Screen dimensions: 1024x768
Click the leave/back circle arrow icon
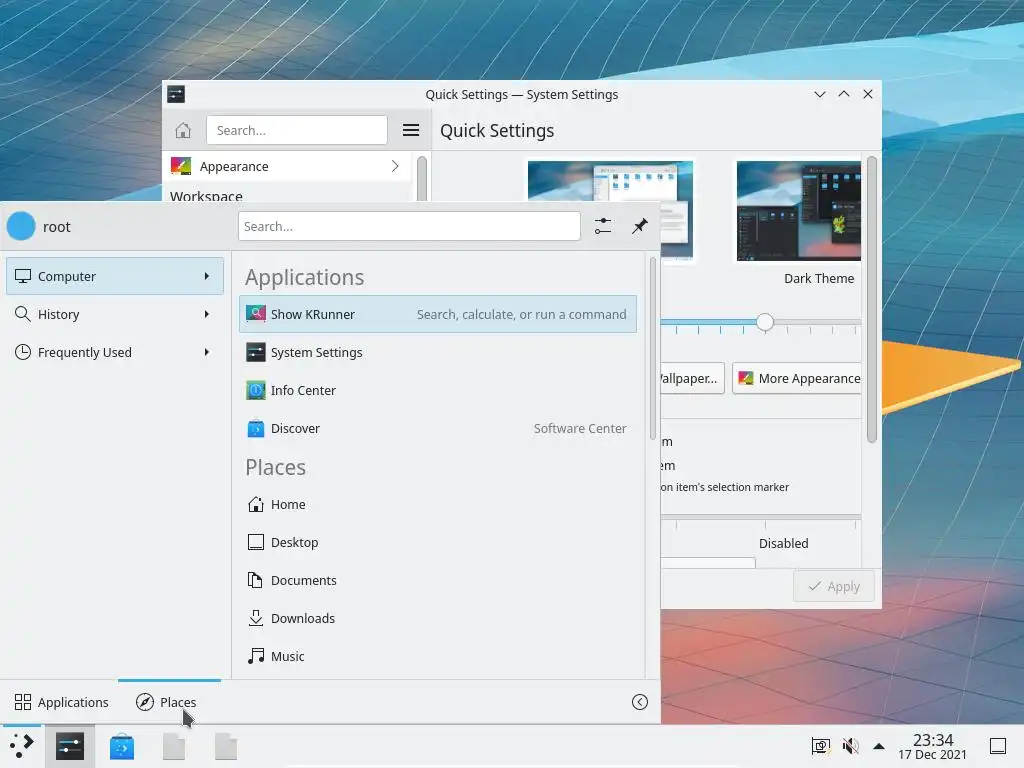pyautogui.click(x=640, y=702)
